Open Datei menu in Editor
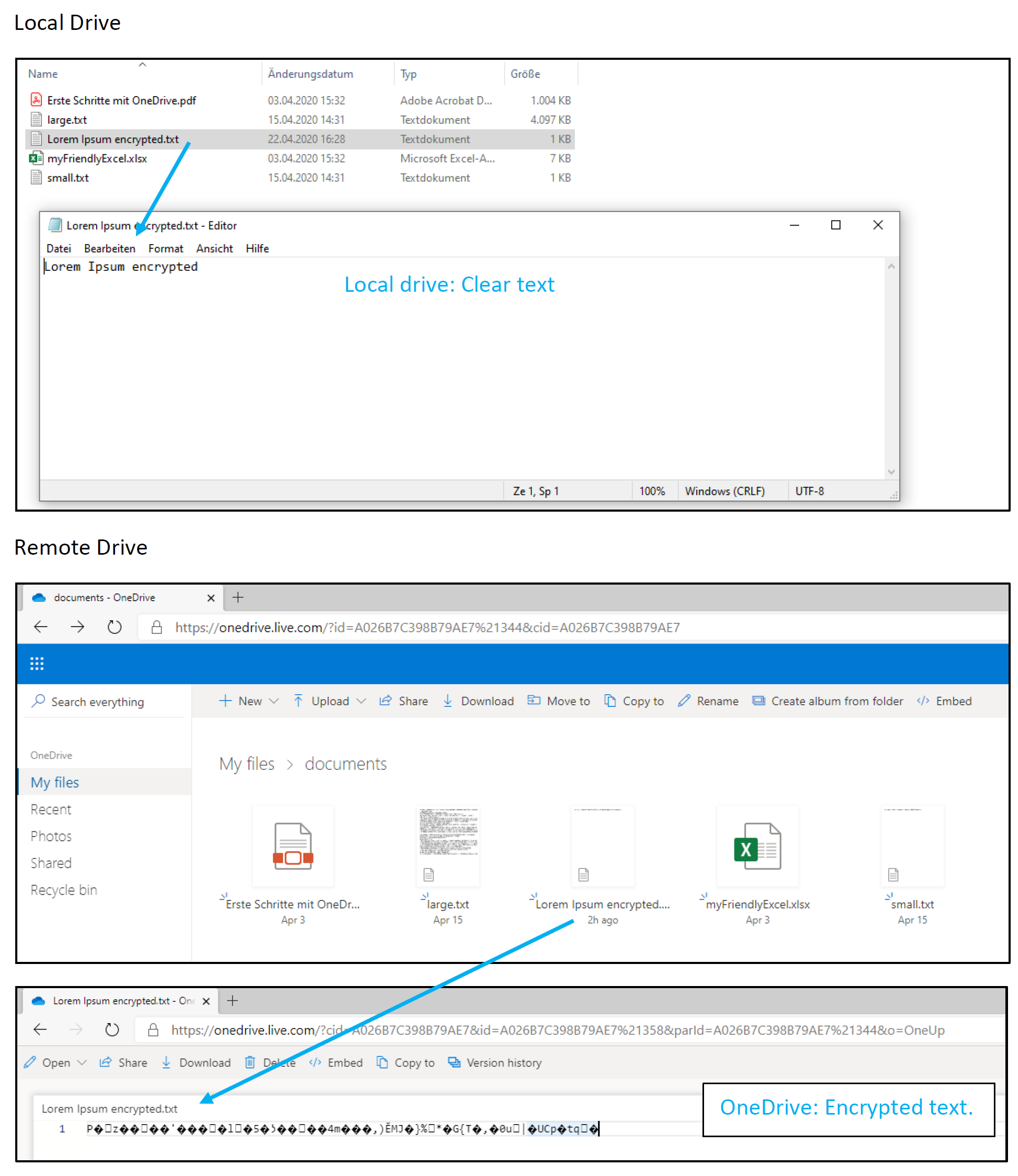 [58, 248]
